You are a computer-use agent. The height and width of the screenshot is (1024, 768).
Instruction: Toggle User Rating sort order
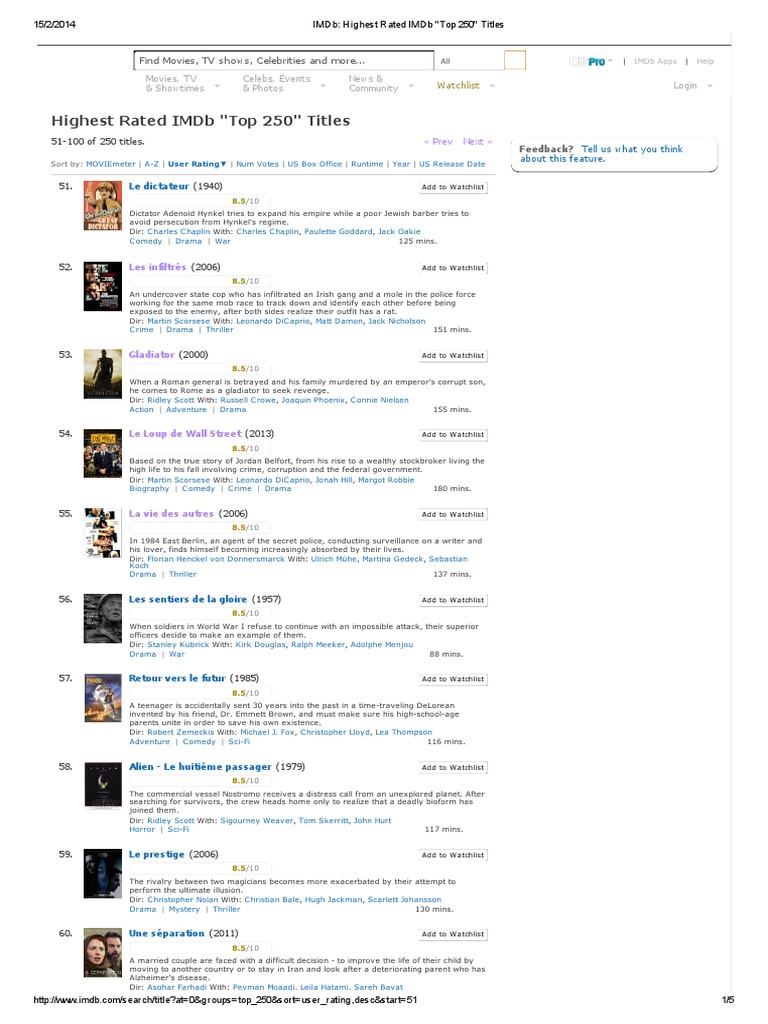point(197,164)
